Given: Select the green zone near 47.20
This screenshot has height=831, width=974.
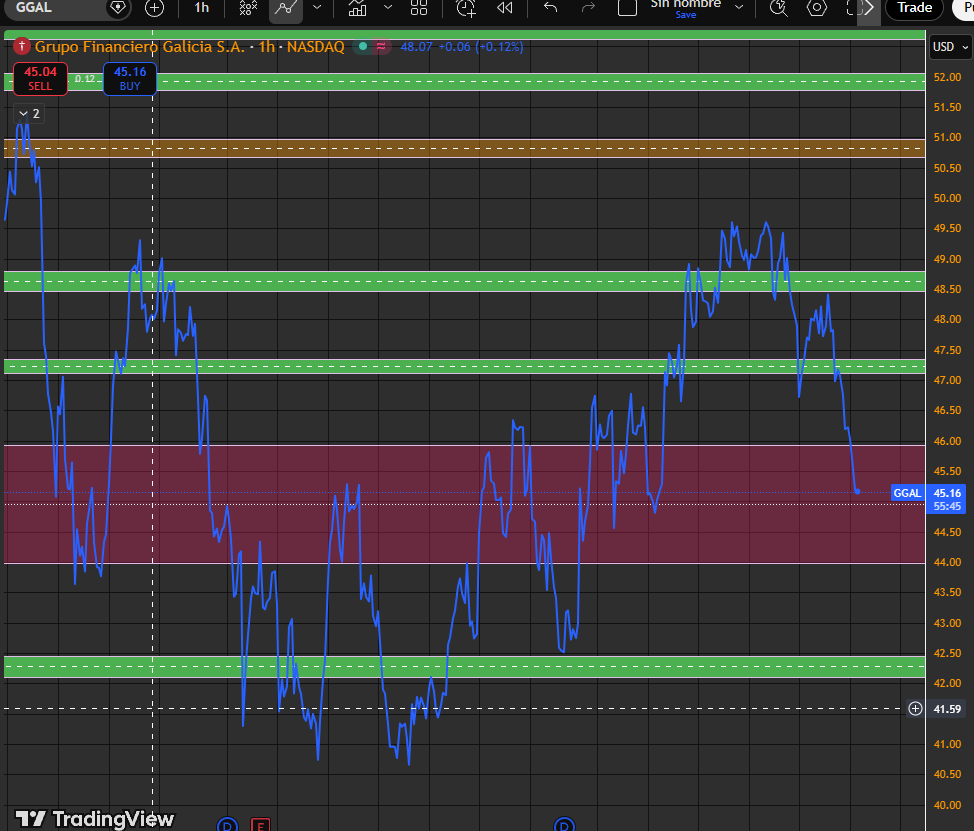Looking at the screenshot, I should 464,366.
